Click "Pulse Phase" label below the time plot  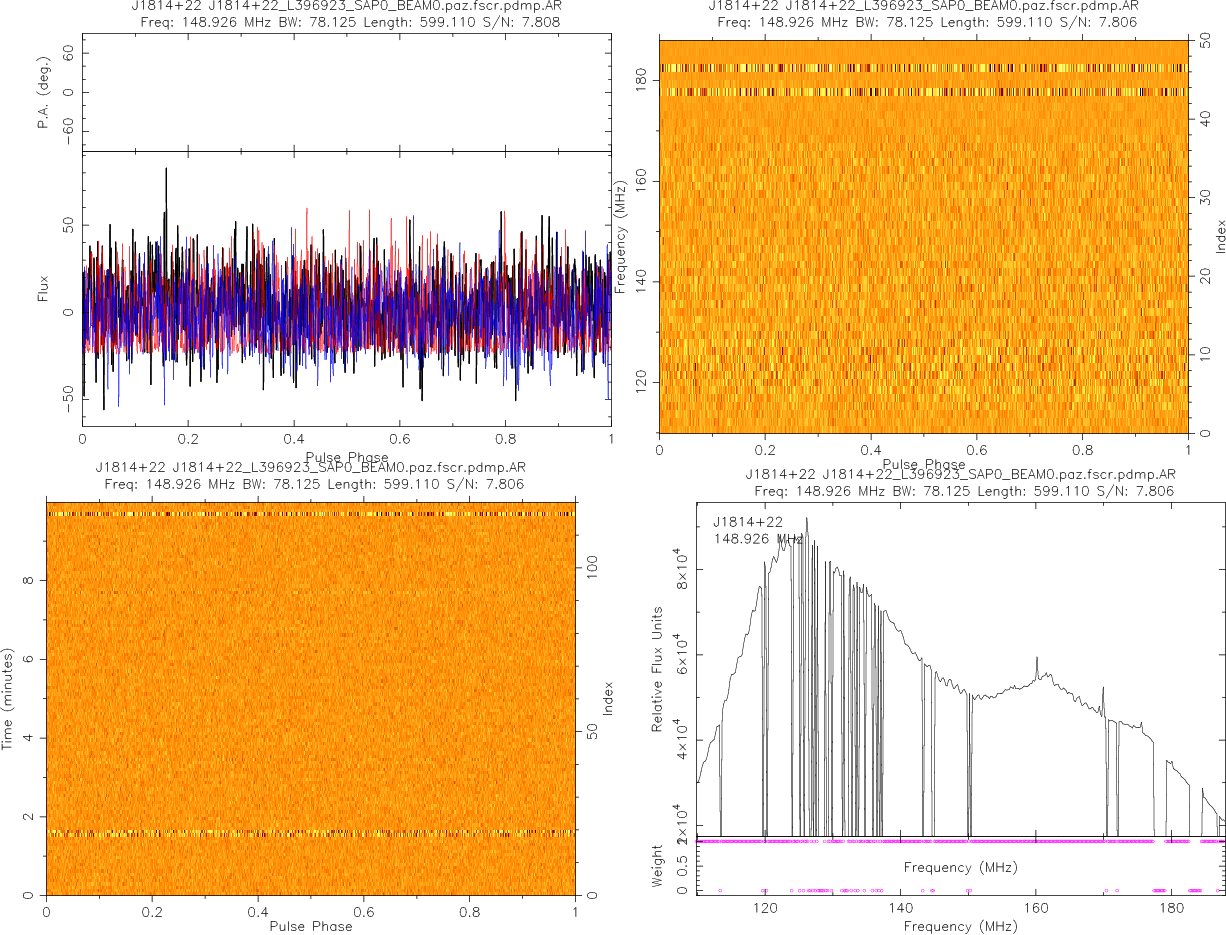point(310,926)
